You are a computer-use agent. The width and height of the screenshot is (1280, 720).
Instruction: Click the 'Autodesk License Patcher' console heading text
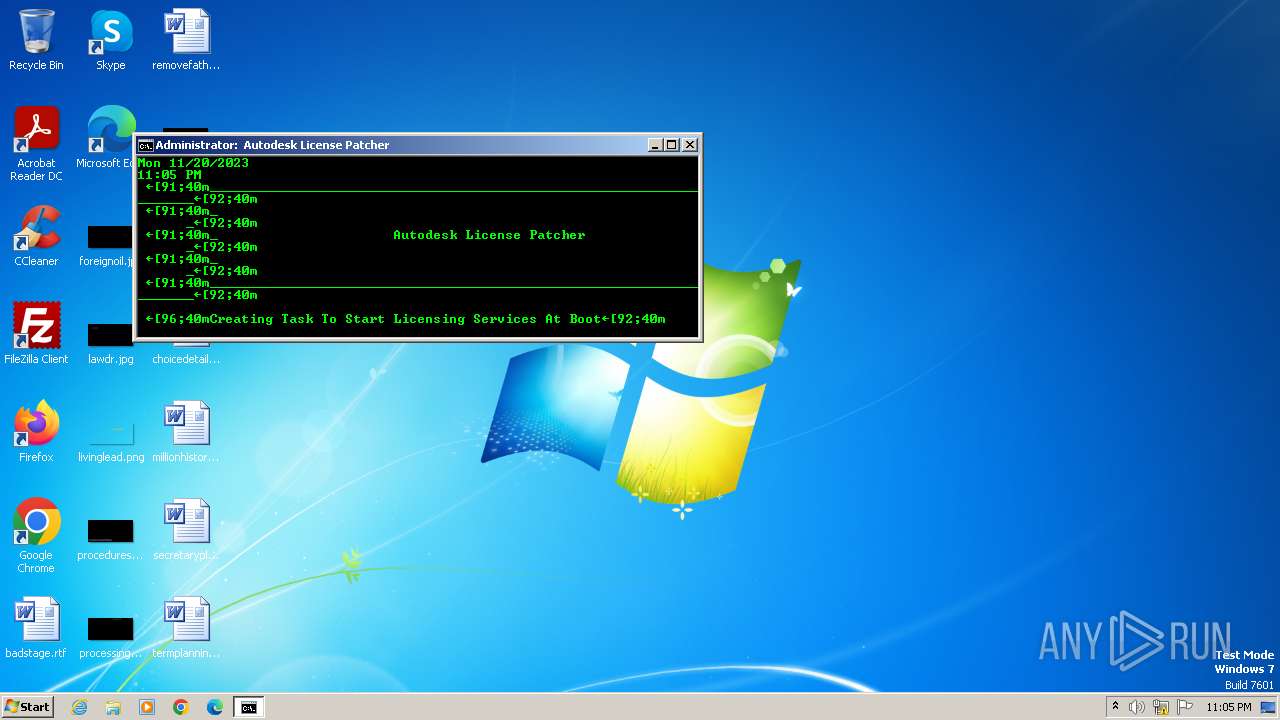489,235
